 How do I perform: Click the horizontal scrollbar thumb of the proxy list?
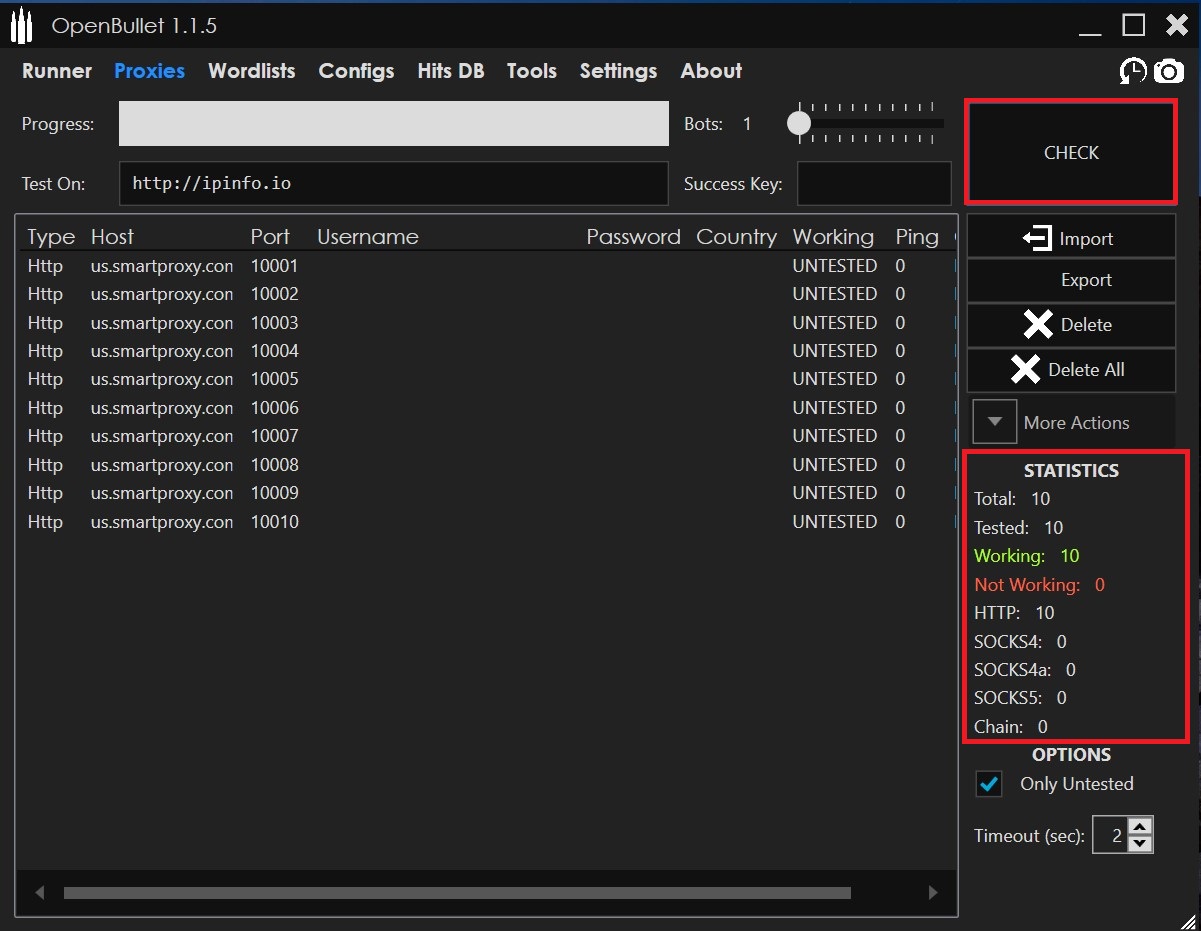[457, 893]
